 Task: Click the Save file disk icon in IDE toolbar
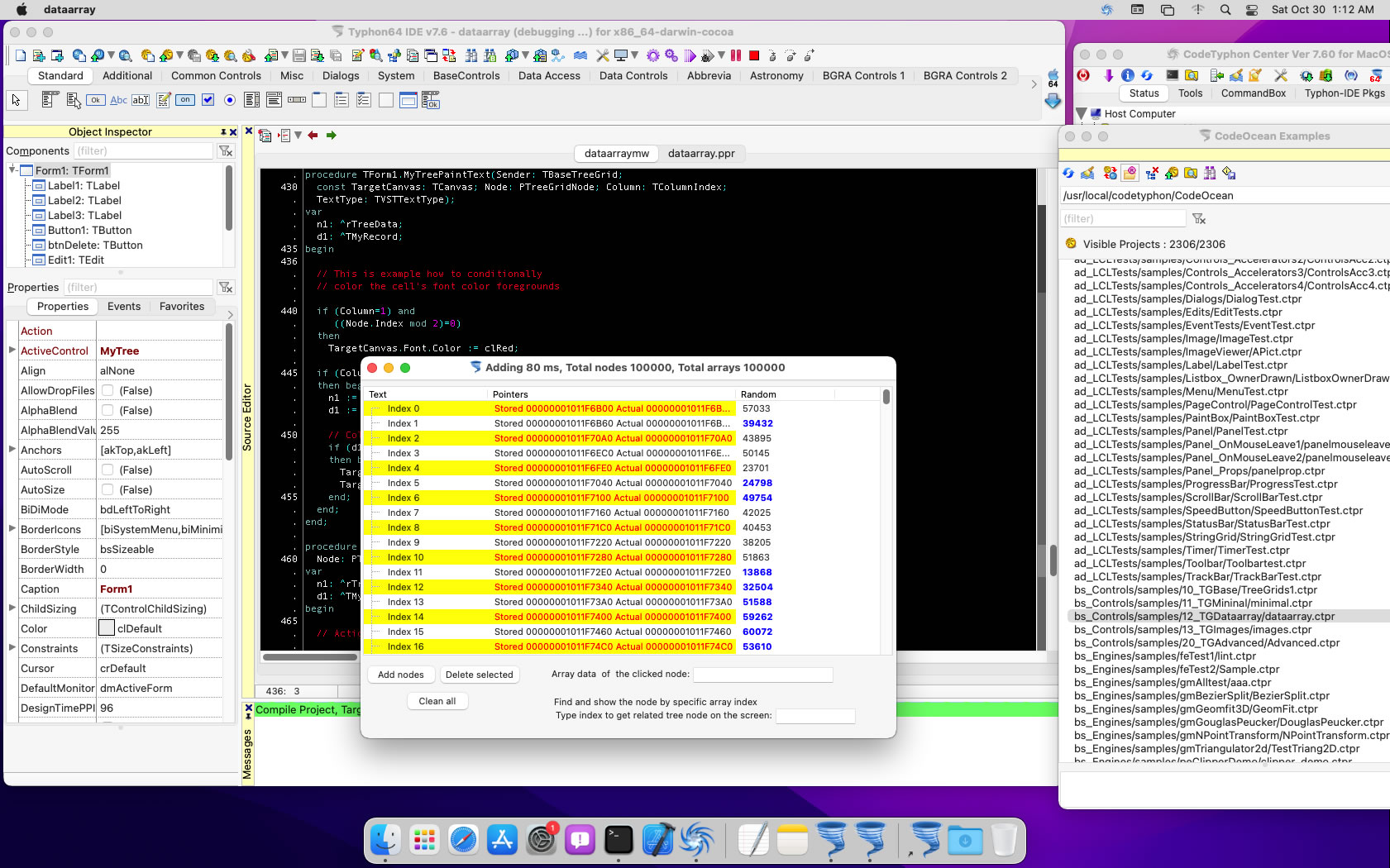click(299, 55)
